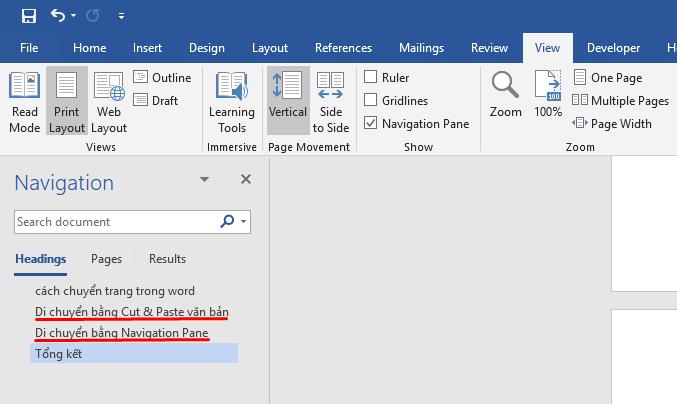Open the Undo history dropdown arrow
677x404 pixels.
click(73, 16)
